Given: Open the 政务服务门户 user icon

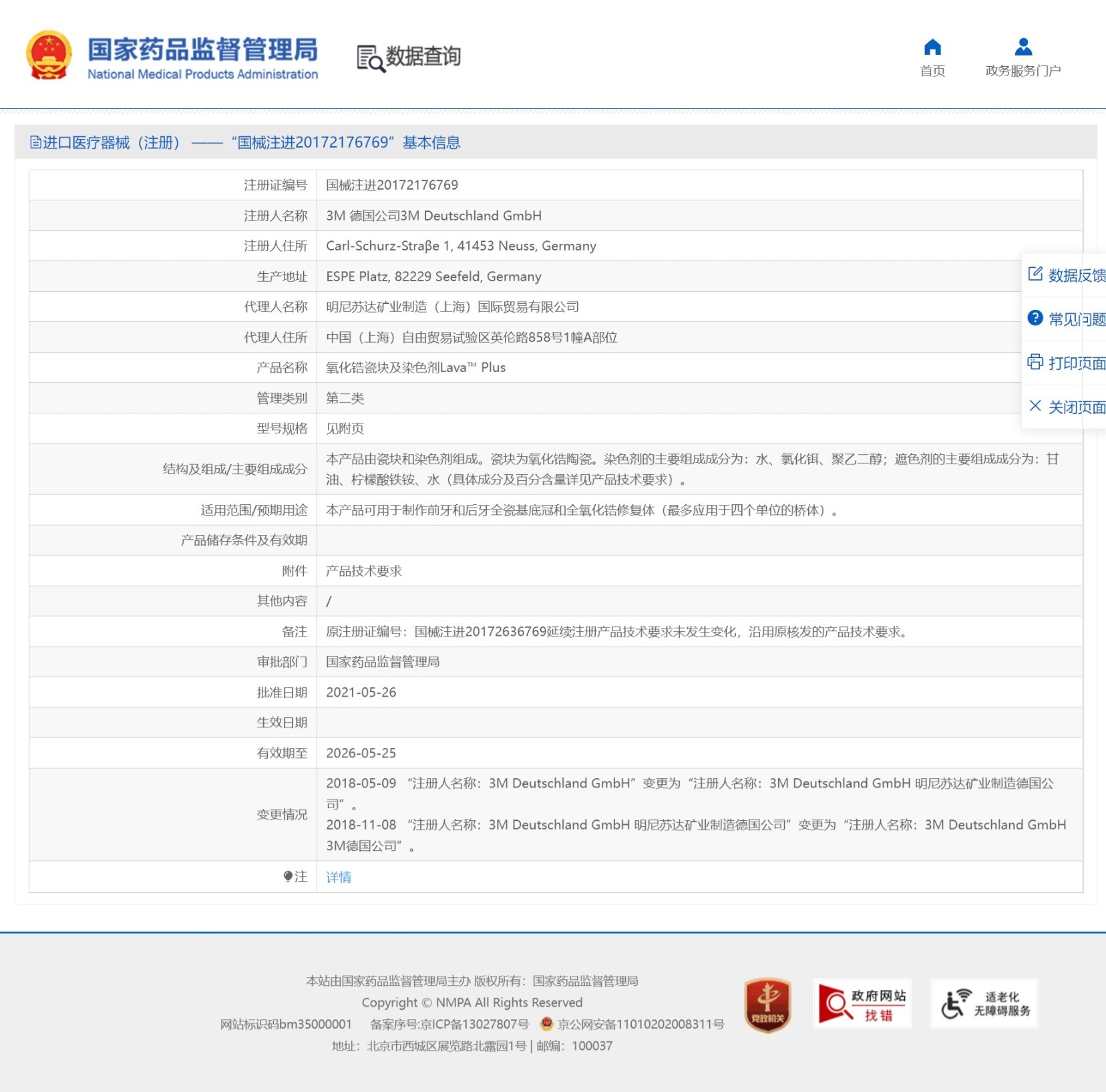Looking at the screenshot, I should point(1023,47).
